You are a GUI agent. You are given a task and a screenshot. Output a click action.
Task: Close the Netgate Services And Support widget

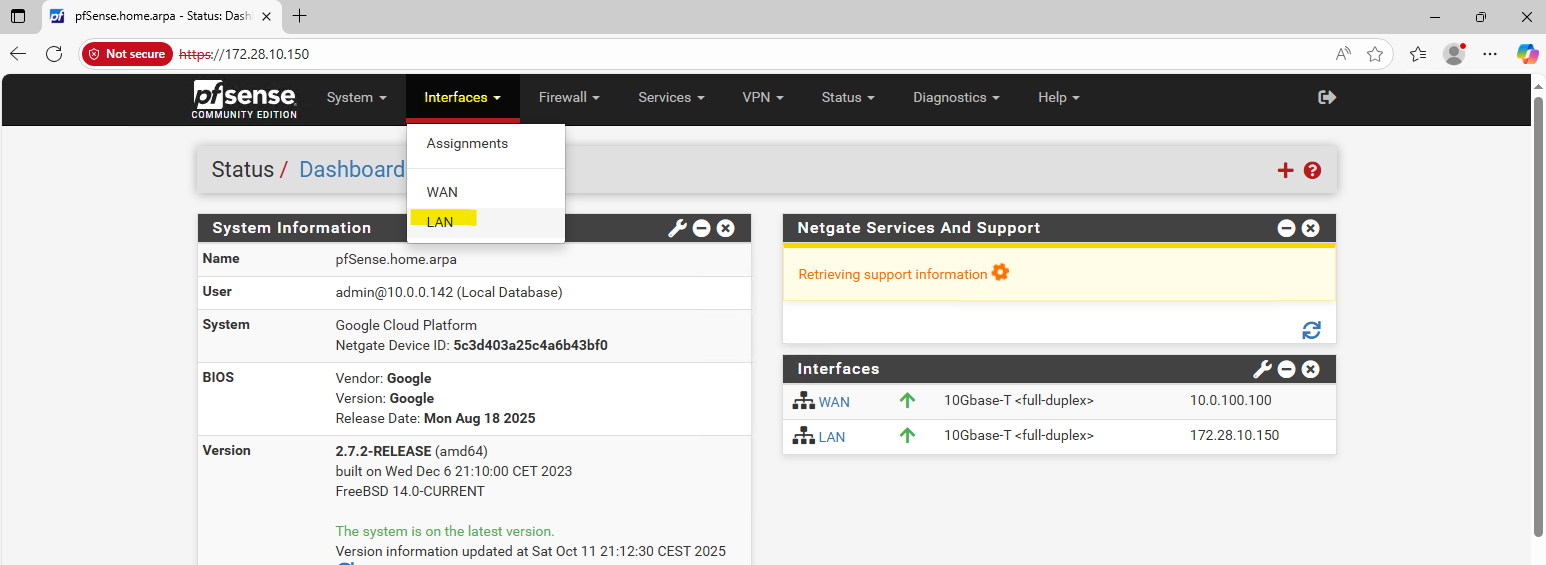point(1311,228)
